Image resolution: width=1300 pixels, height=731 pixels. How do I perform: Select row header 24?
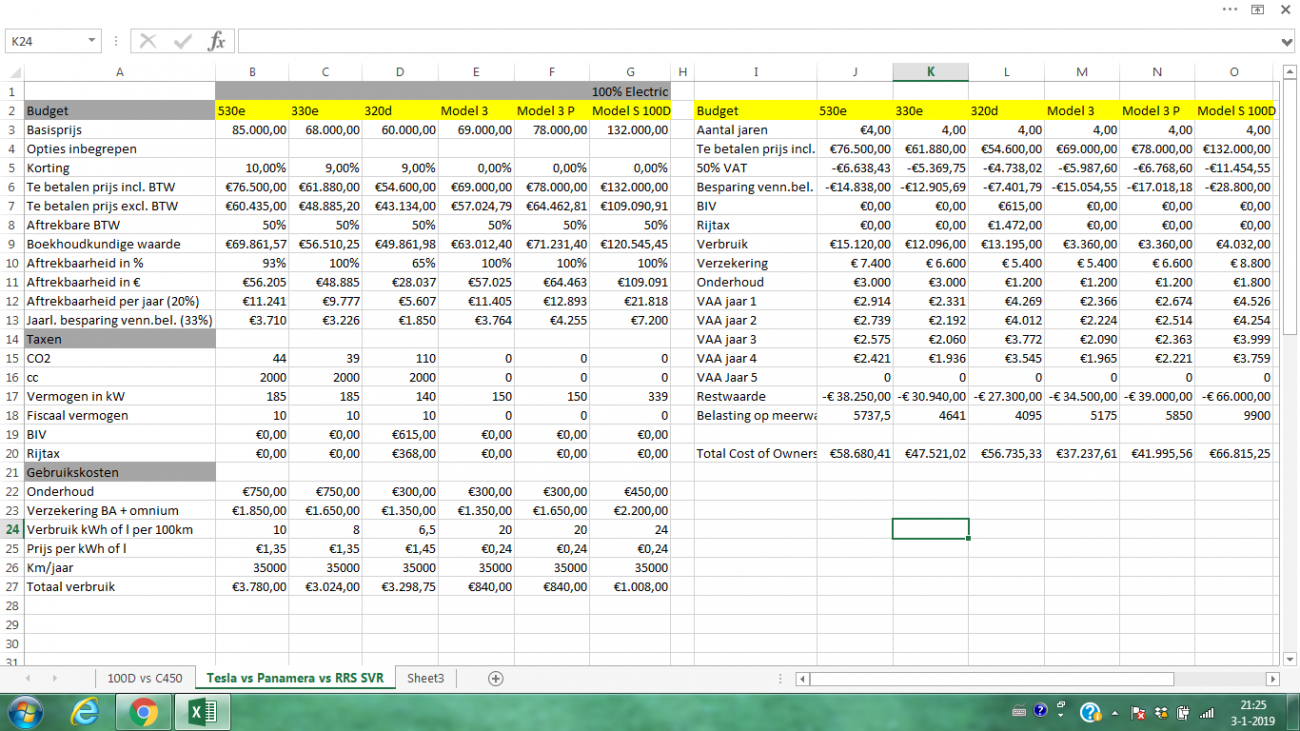point(12,529)
